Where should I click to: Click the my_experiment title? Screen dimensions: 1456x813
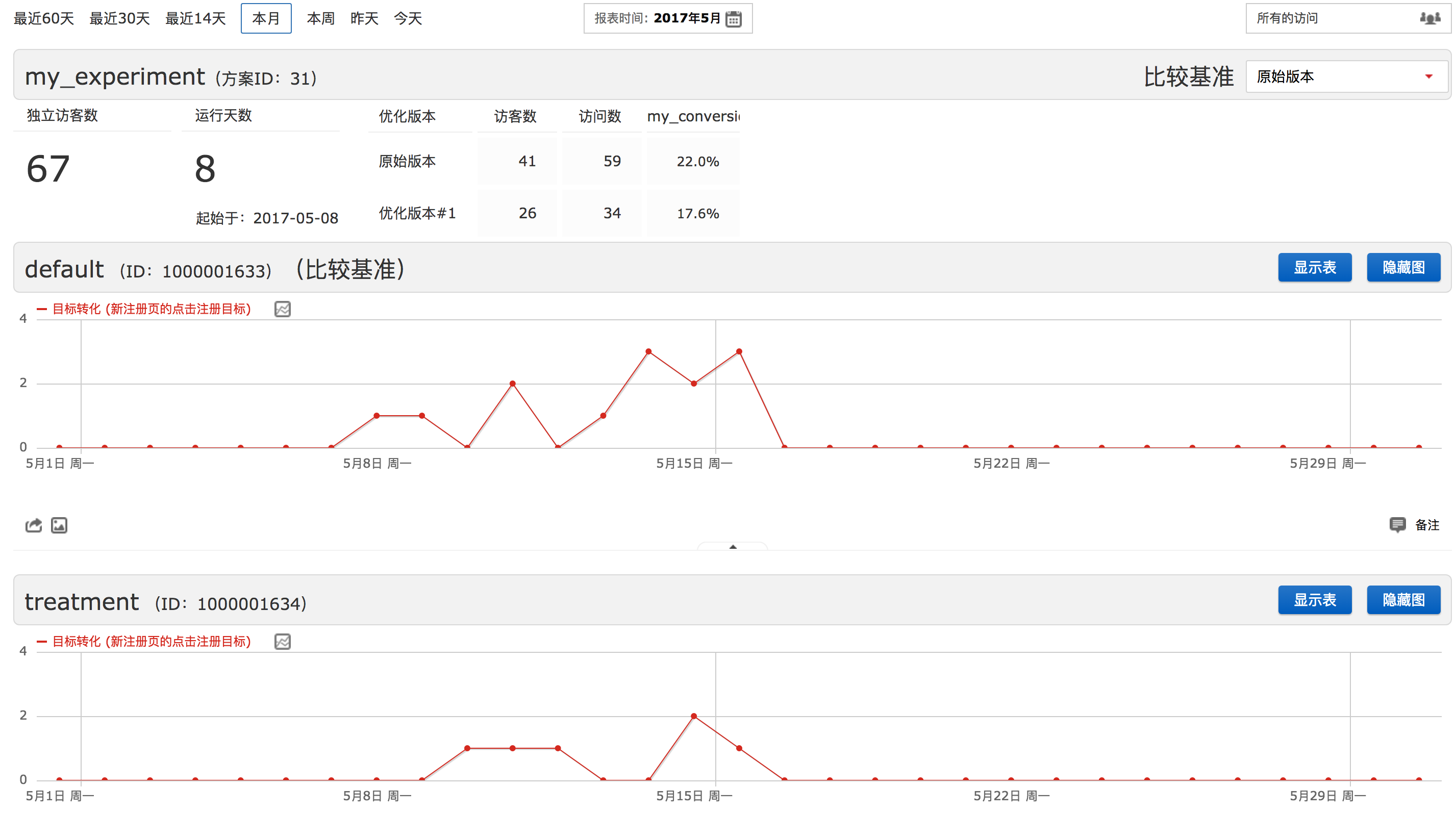(115, 77)
